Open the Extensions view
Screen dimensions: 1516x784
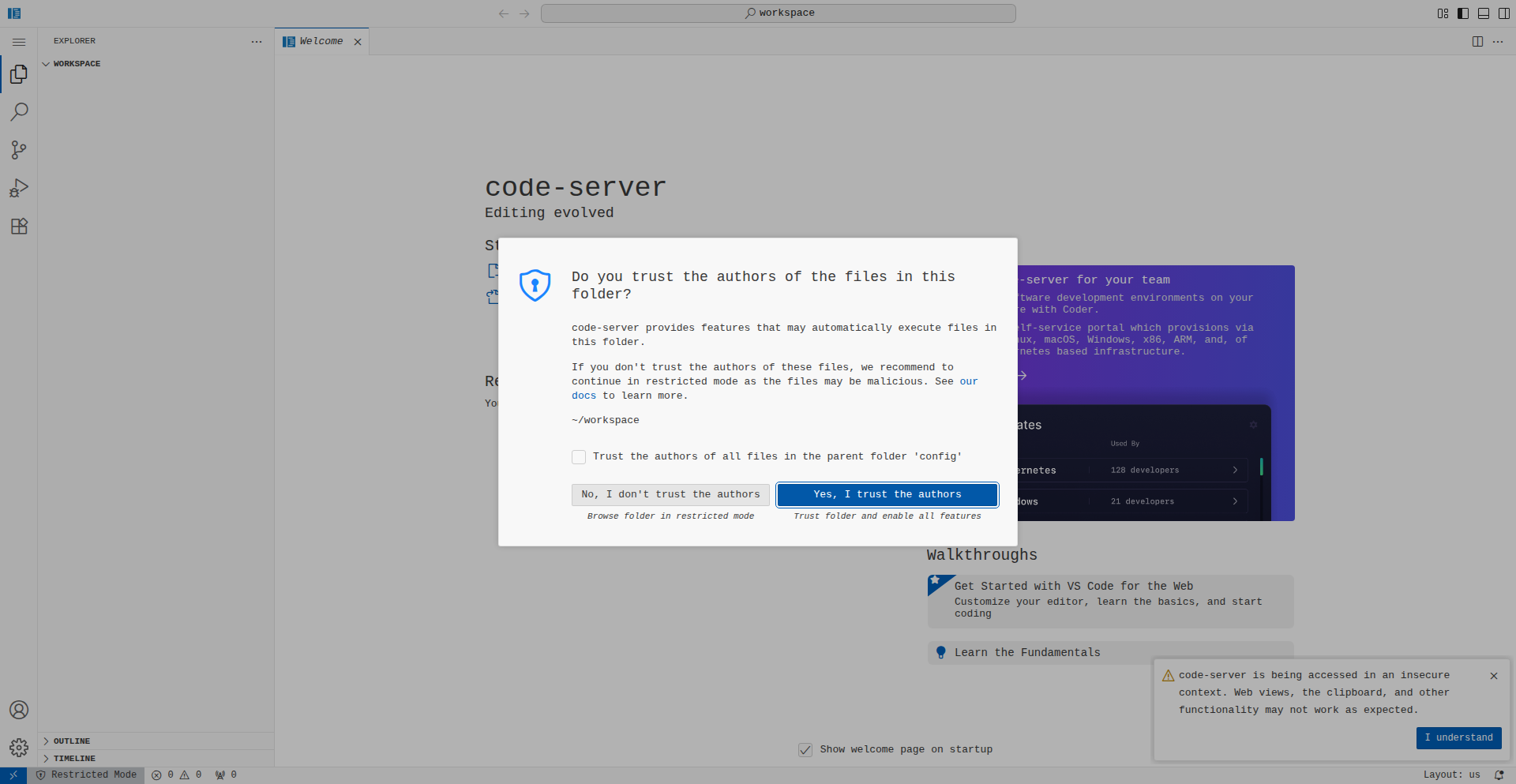(x=19, y=227)
